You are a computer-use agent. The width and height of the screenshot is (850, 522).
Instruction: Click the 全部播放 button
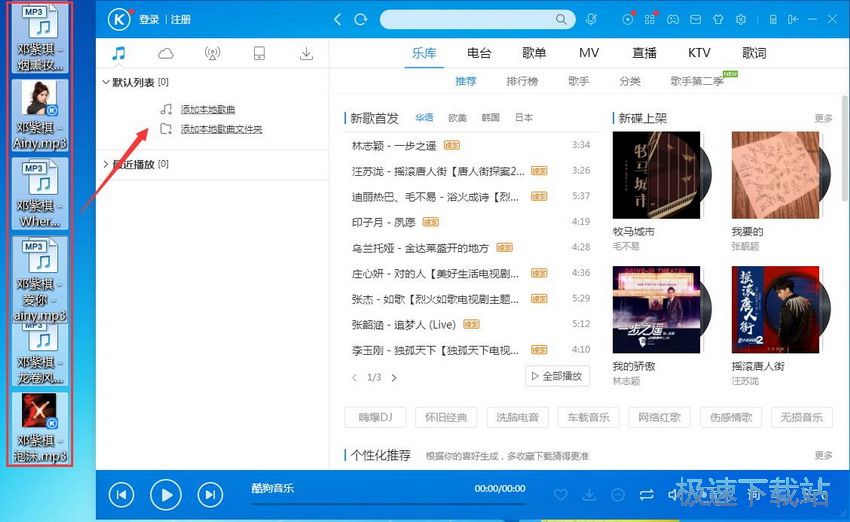click(557, 376)
